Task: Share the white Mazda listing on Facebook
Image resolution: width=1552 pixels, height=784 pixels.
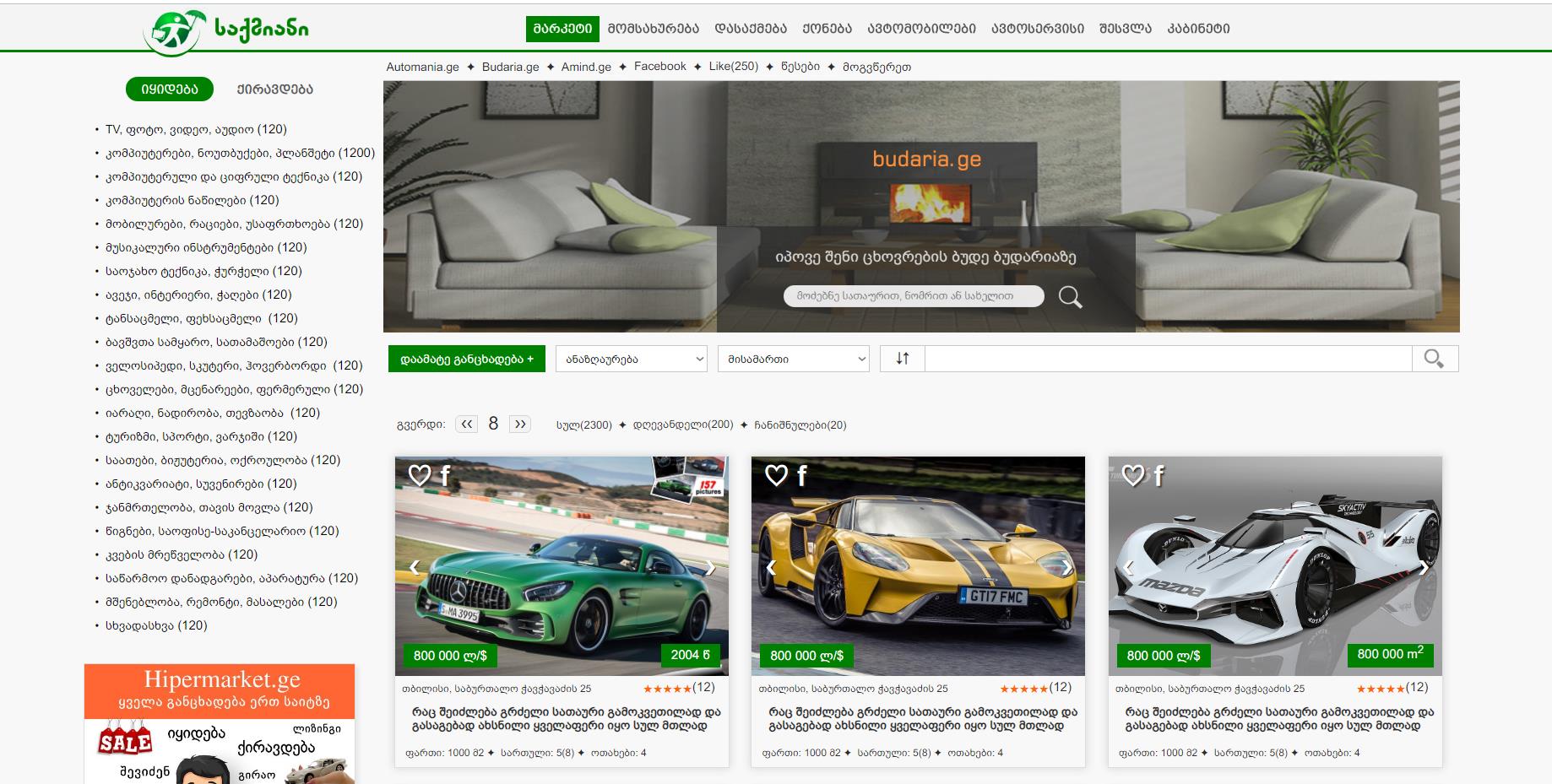Action: point(1159,477)
